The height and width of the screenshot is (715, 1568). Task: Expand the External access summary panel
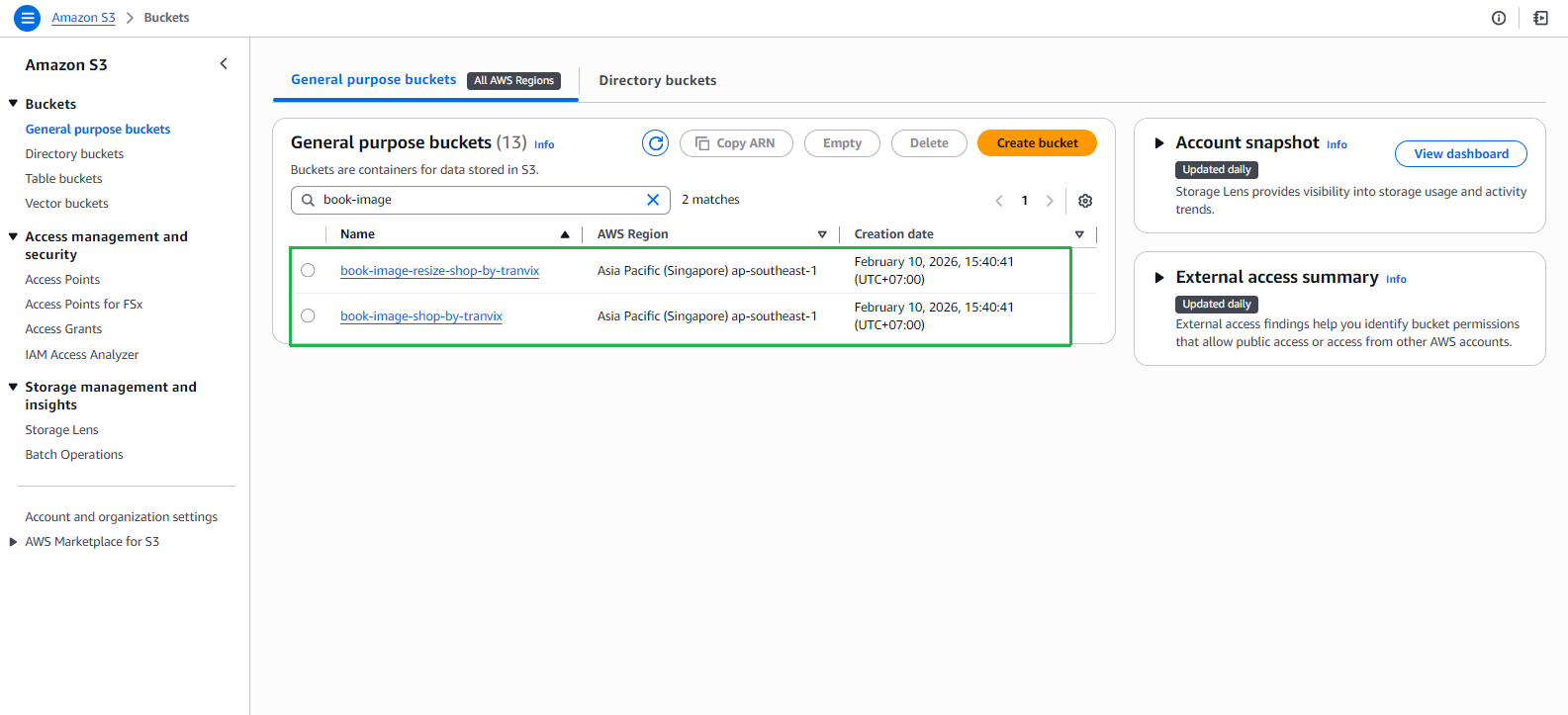coord(1159,278)
